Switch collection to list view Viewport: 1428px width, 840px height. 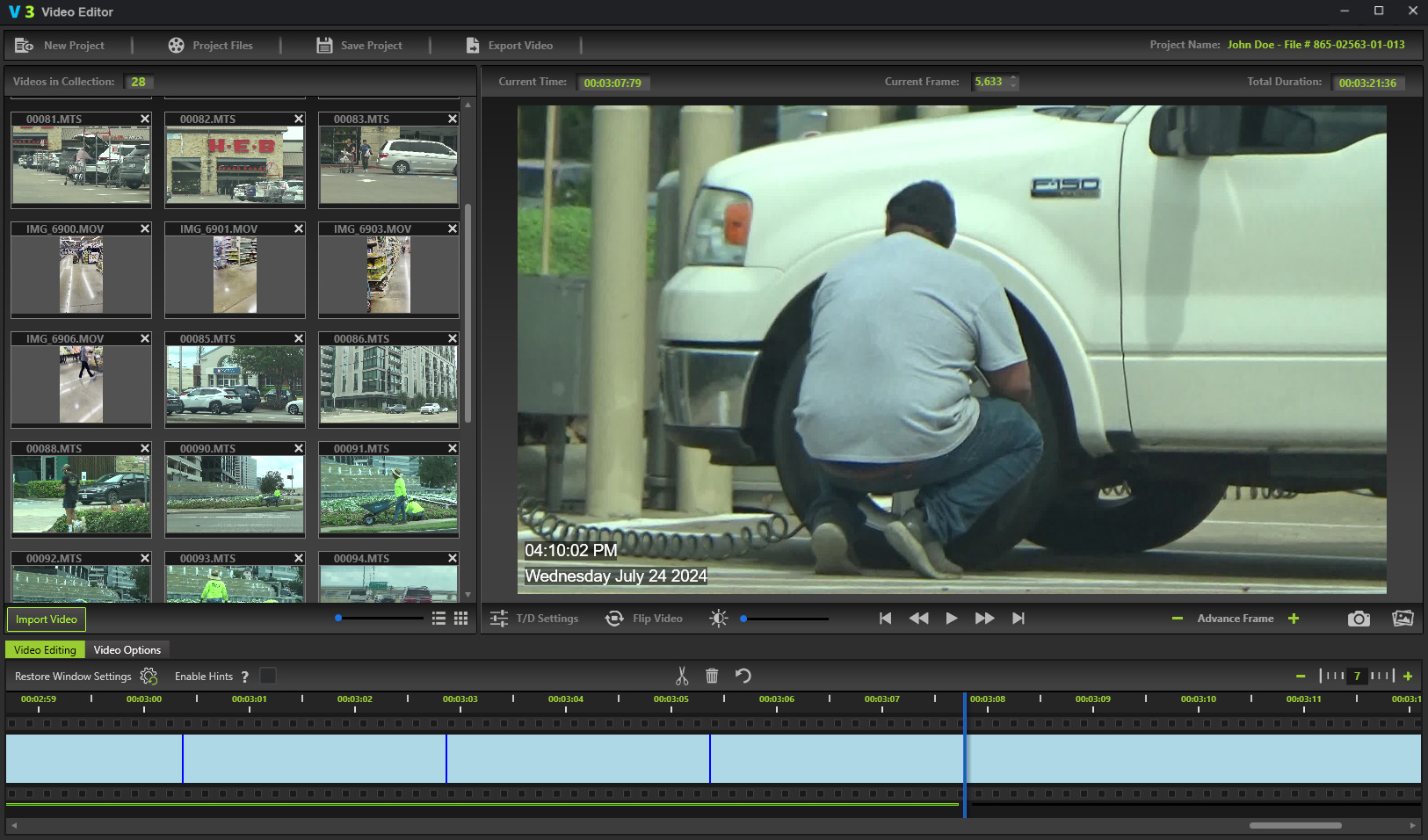[x=439, y=619]
